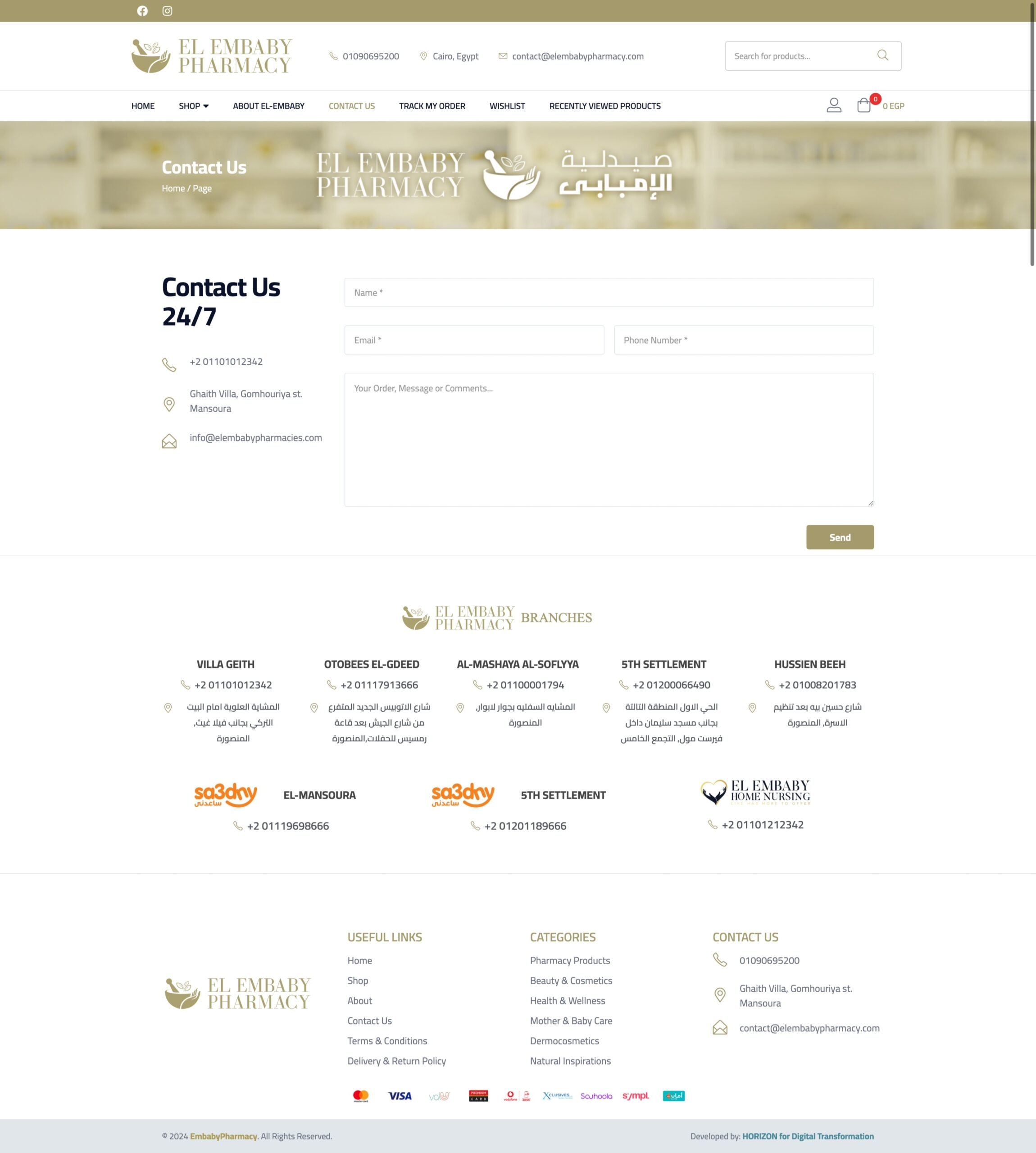Click the search magnifying glass icon
The height and width of the screenshot is (1153, 1036).
(881, 55)
